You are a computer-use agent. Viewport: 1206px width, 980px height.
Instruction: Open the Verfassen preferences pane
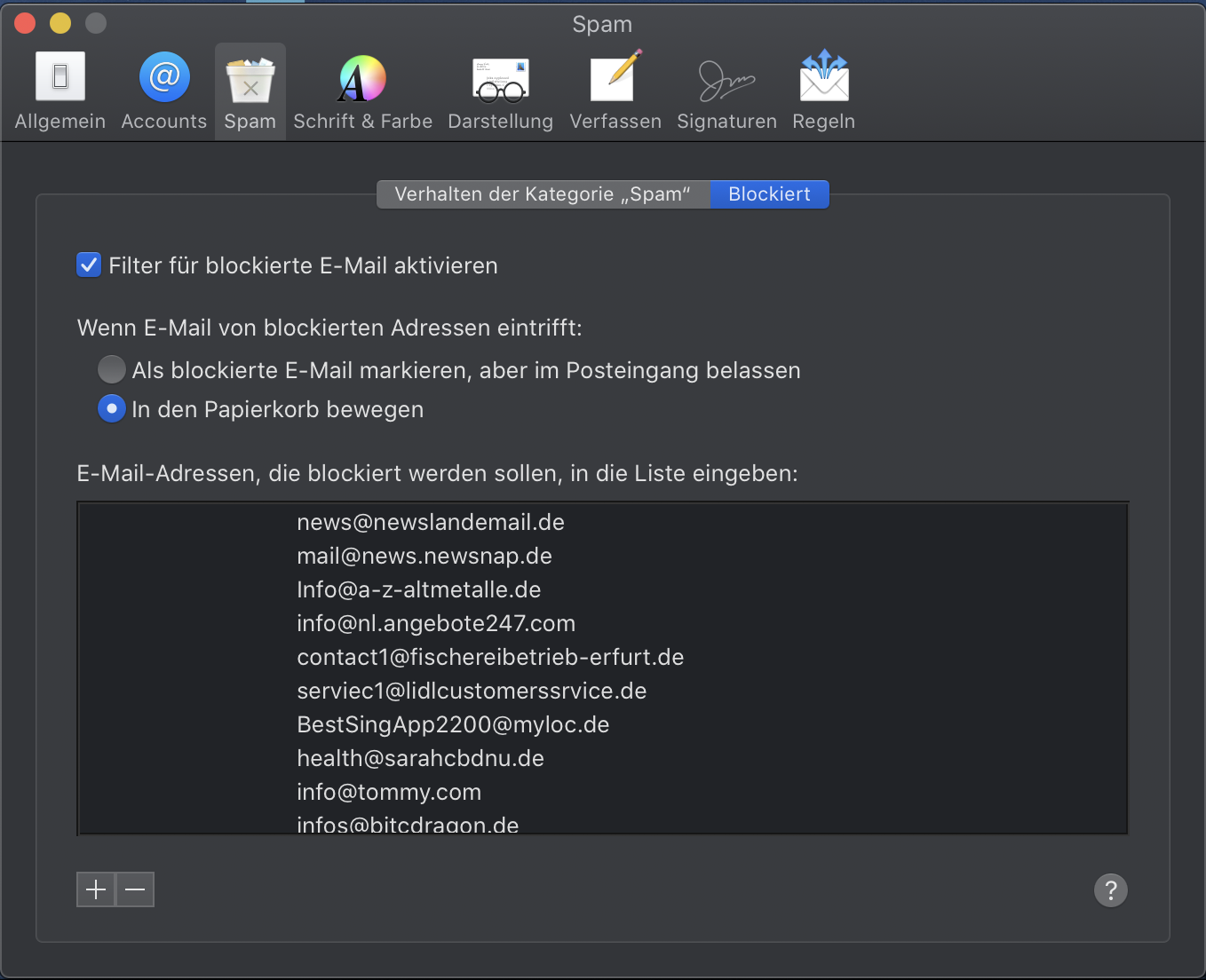[x=615, y=91]
